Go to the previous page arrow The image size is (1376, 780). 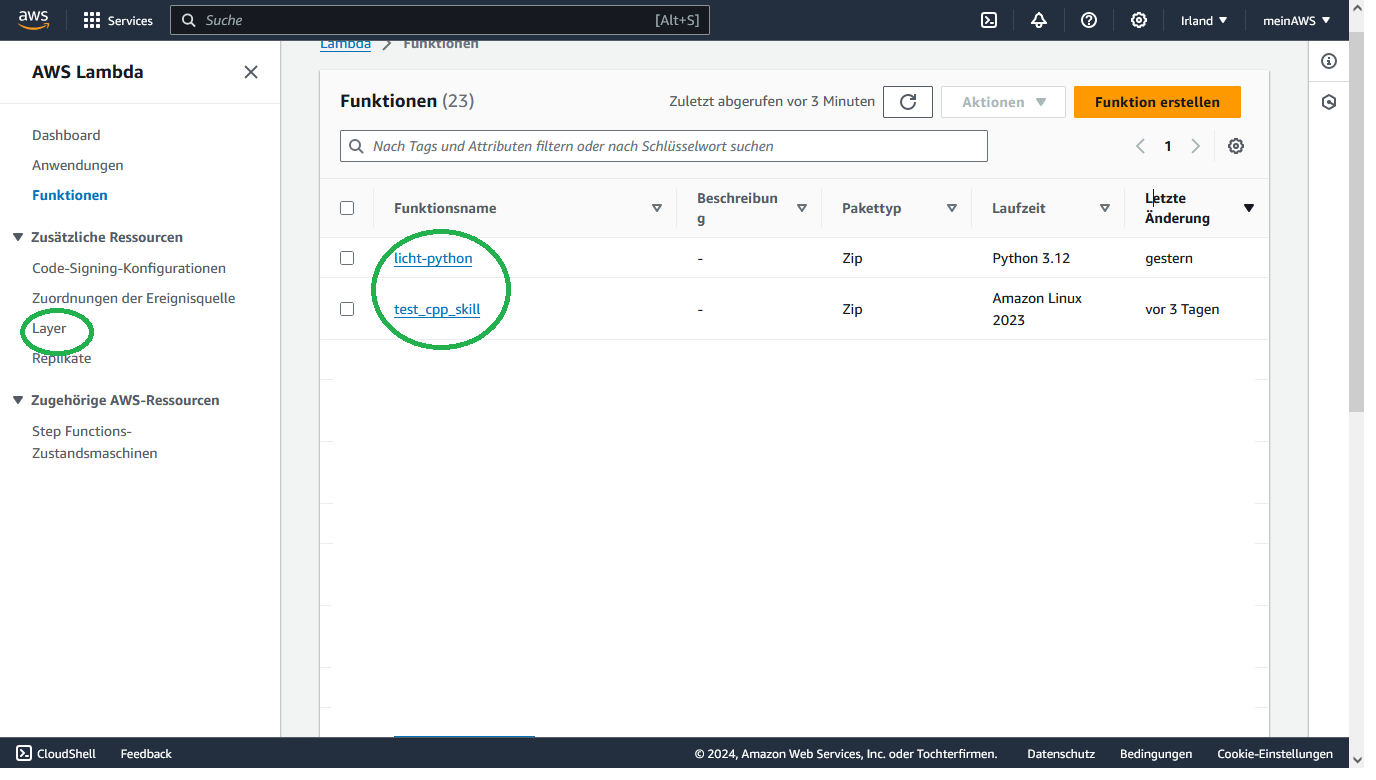(1140, 146)
